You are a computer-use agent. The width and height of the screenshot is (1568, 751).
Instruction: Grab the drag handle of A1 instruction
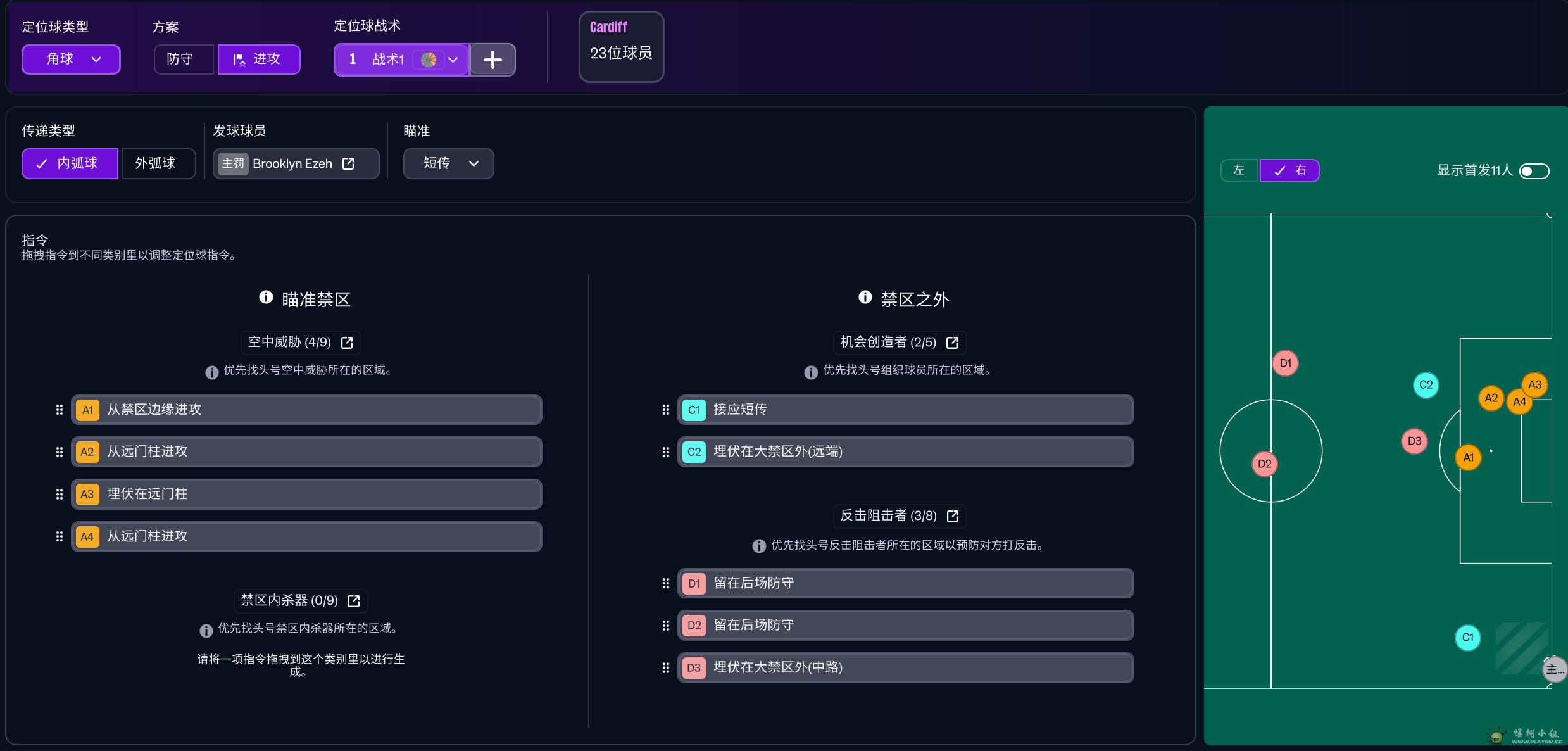coord(60,410)
